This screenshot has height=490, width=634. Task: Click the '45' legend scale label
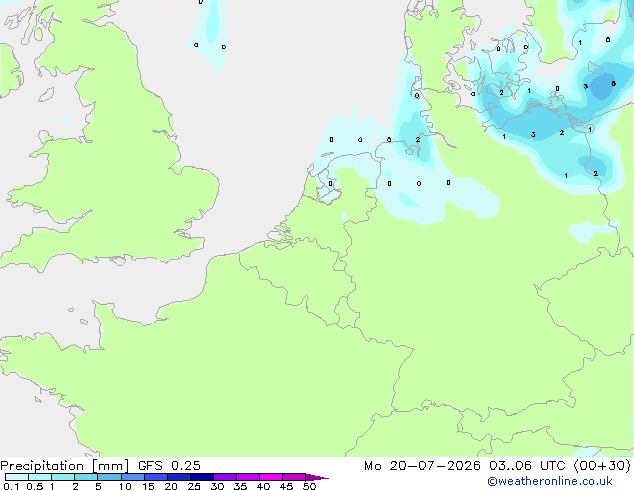point(286,486)
